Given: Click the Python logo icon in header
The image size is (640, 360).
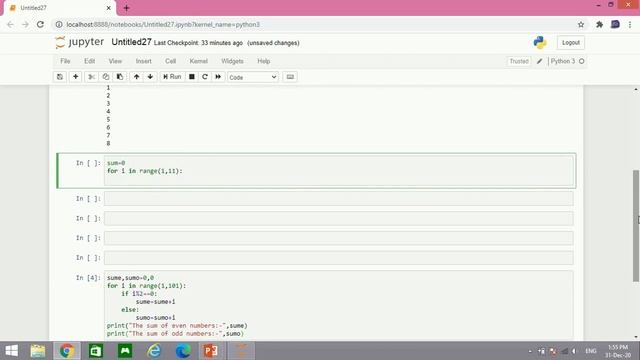Looking at the screenshot, I should point(540,42).
